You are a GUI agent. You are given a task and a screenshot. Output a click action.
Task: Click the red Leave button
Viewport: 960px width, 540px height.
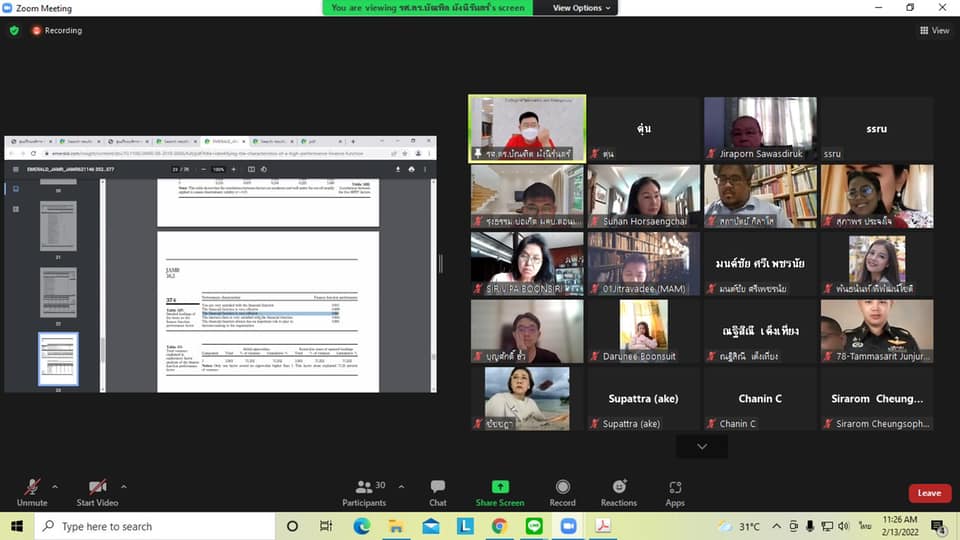929,493
